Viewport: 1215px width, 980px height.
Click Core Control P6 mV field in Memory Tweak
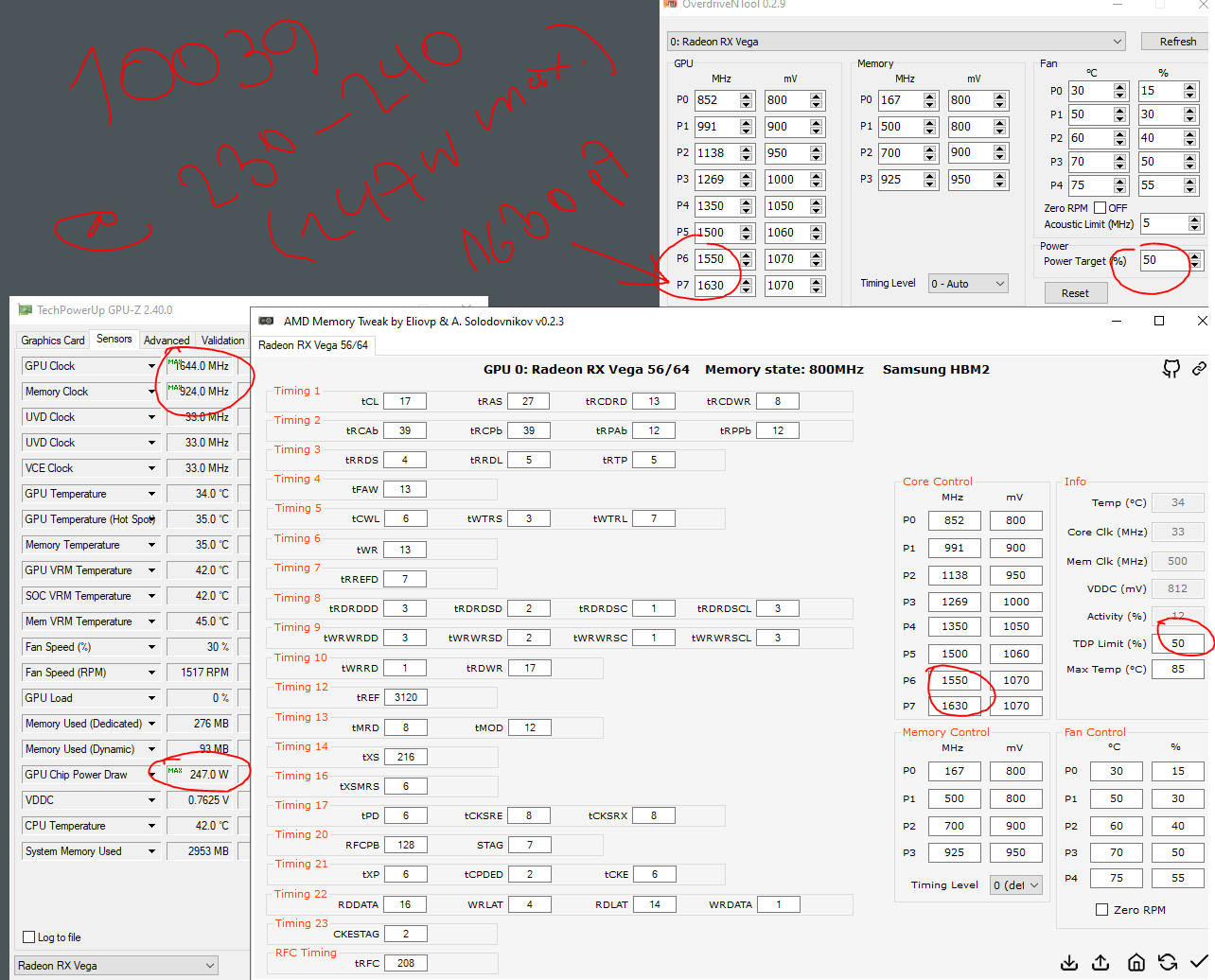1016,680
